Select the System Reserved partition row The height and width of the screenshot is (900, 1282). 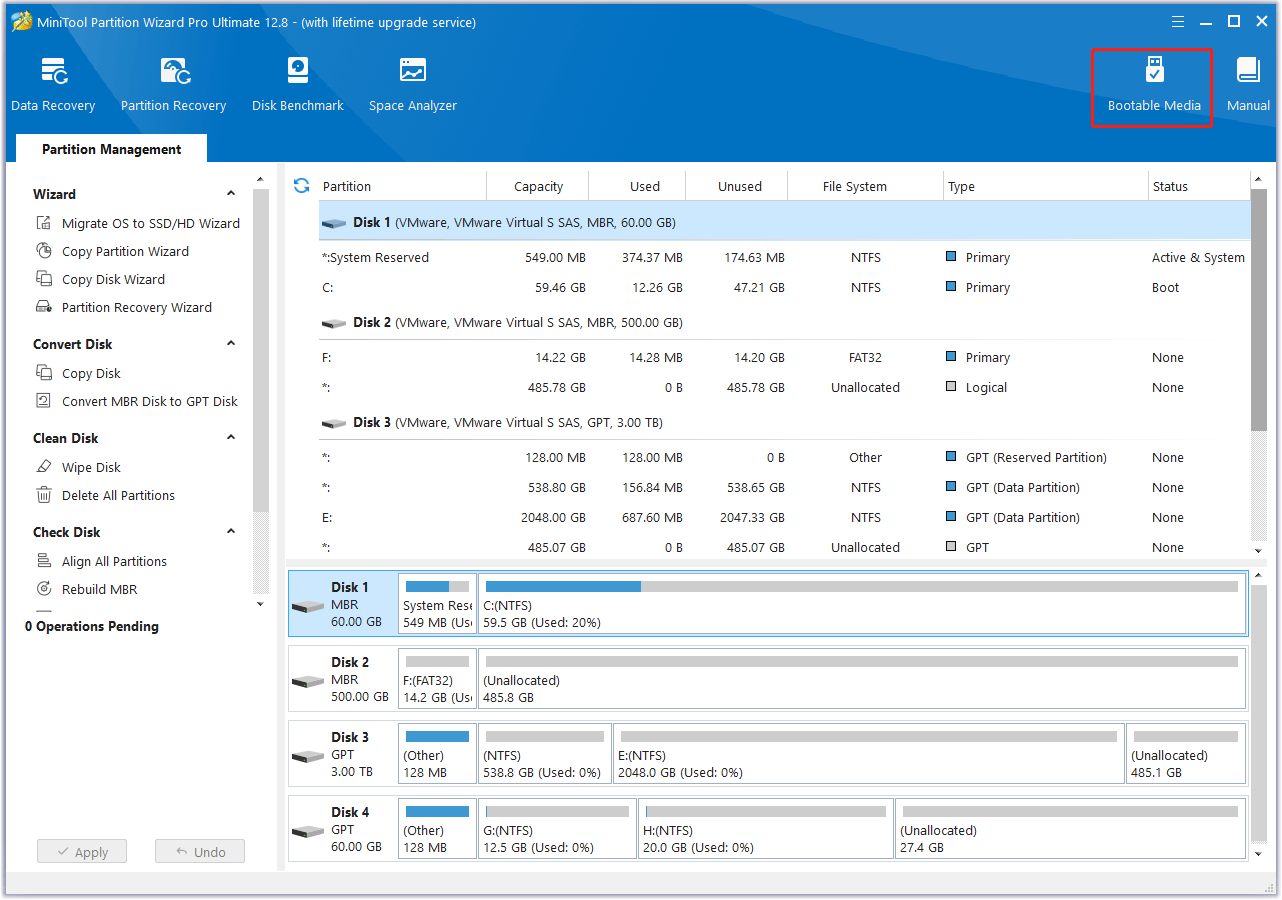[784, 257]
